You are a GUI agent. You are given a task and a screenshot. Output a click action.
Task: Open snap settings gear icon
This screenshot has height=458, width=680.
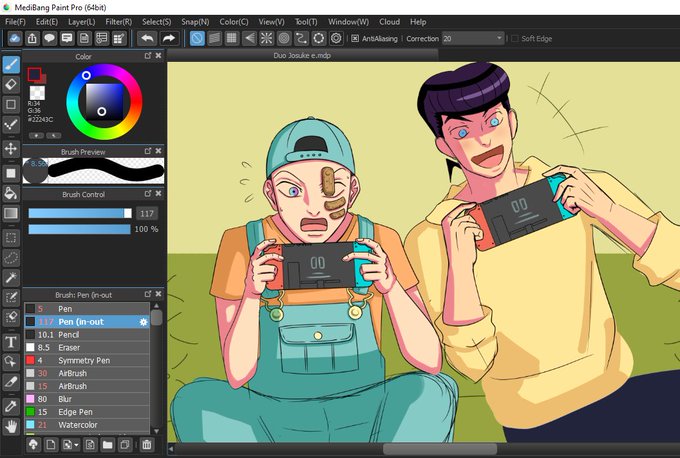pos(336,39)
